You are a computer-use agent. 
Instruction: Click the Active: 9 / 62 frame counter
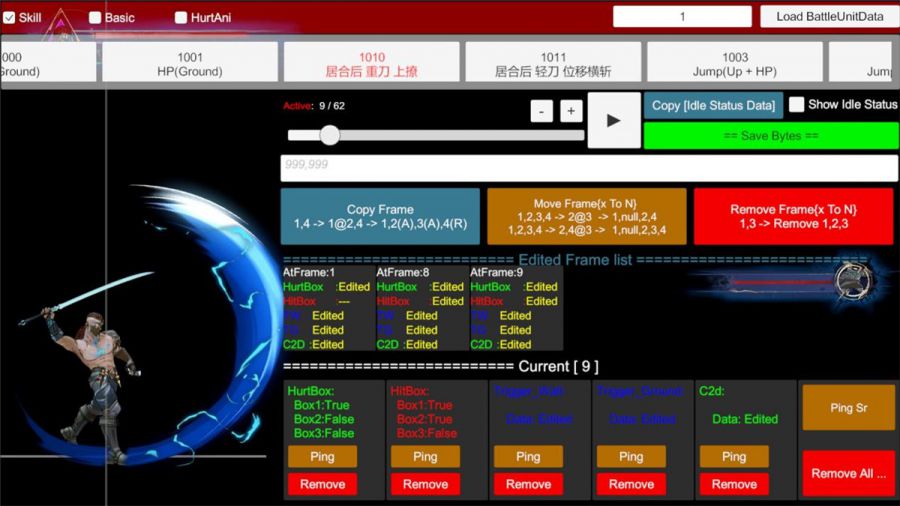(313, 106)
